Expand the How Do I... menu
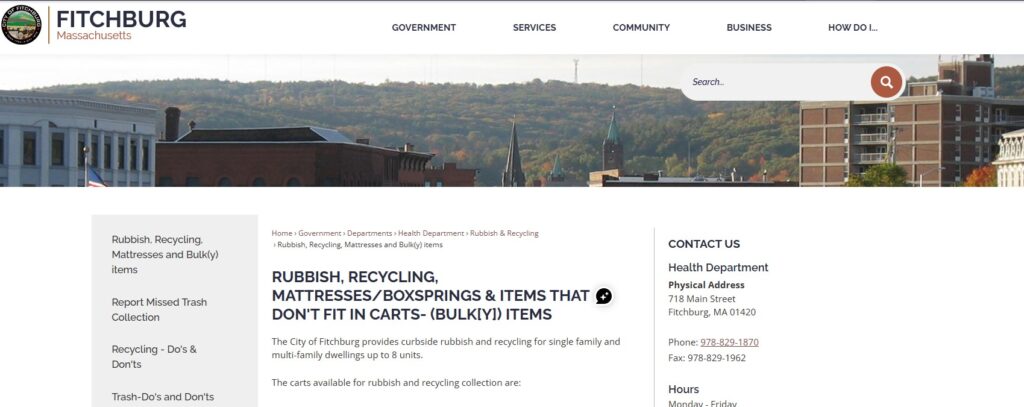This screenshot has width=1024, height=407. click(x=853, y=27)
